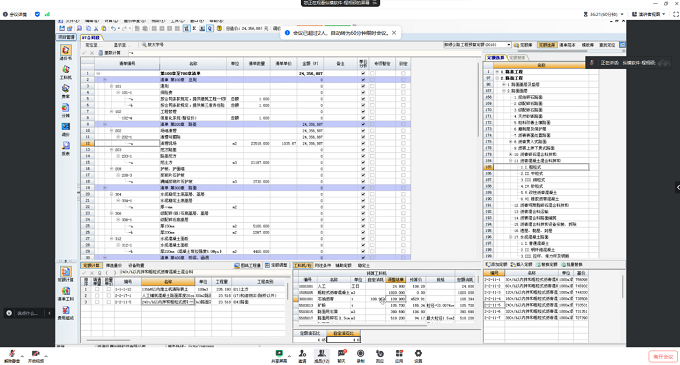
Task: Toggle the checkbox in grid row 5
Action: point(363,99)
